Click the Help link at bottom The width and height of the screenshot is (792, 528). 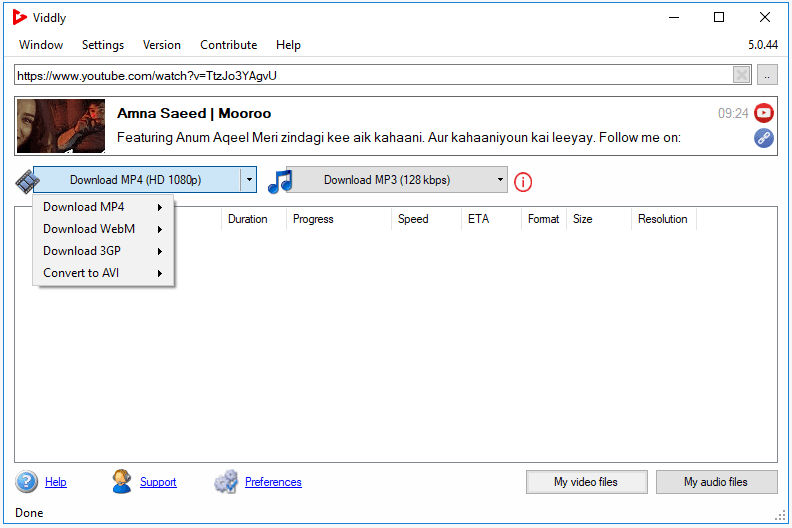(x=56, y=482)
